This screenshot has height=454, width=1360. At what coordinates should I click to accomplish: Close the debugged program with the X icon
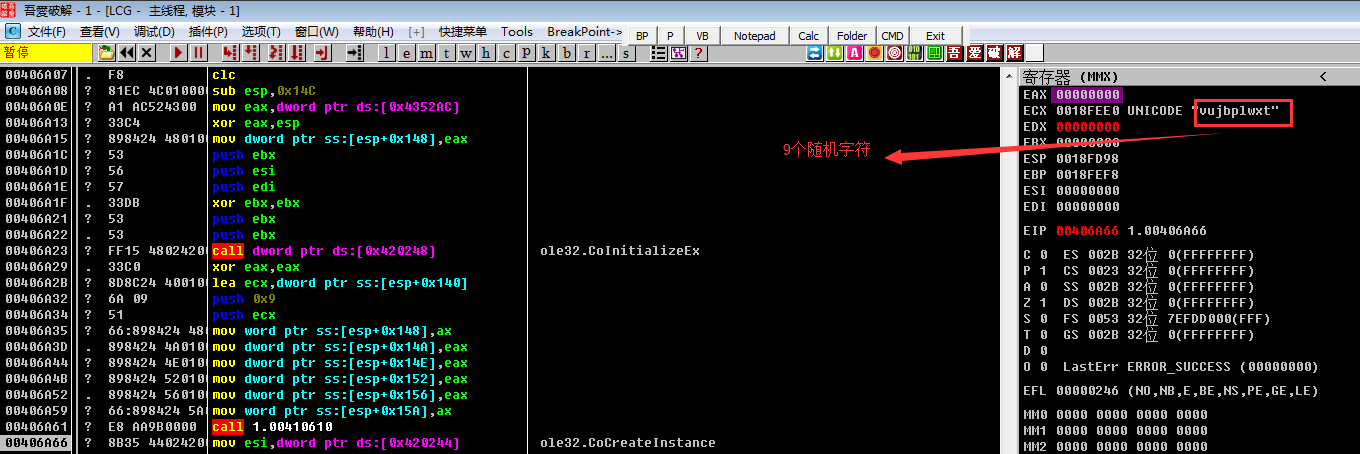tap(146, 52)
